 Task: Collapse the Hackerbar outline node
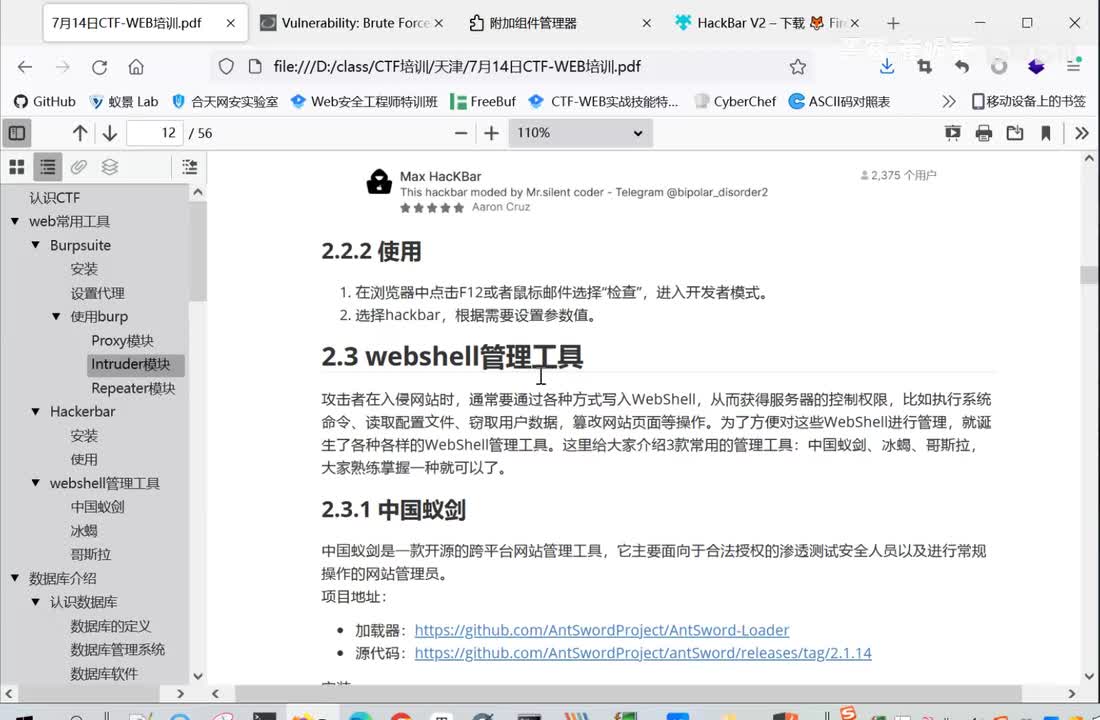coord(36,411)
